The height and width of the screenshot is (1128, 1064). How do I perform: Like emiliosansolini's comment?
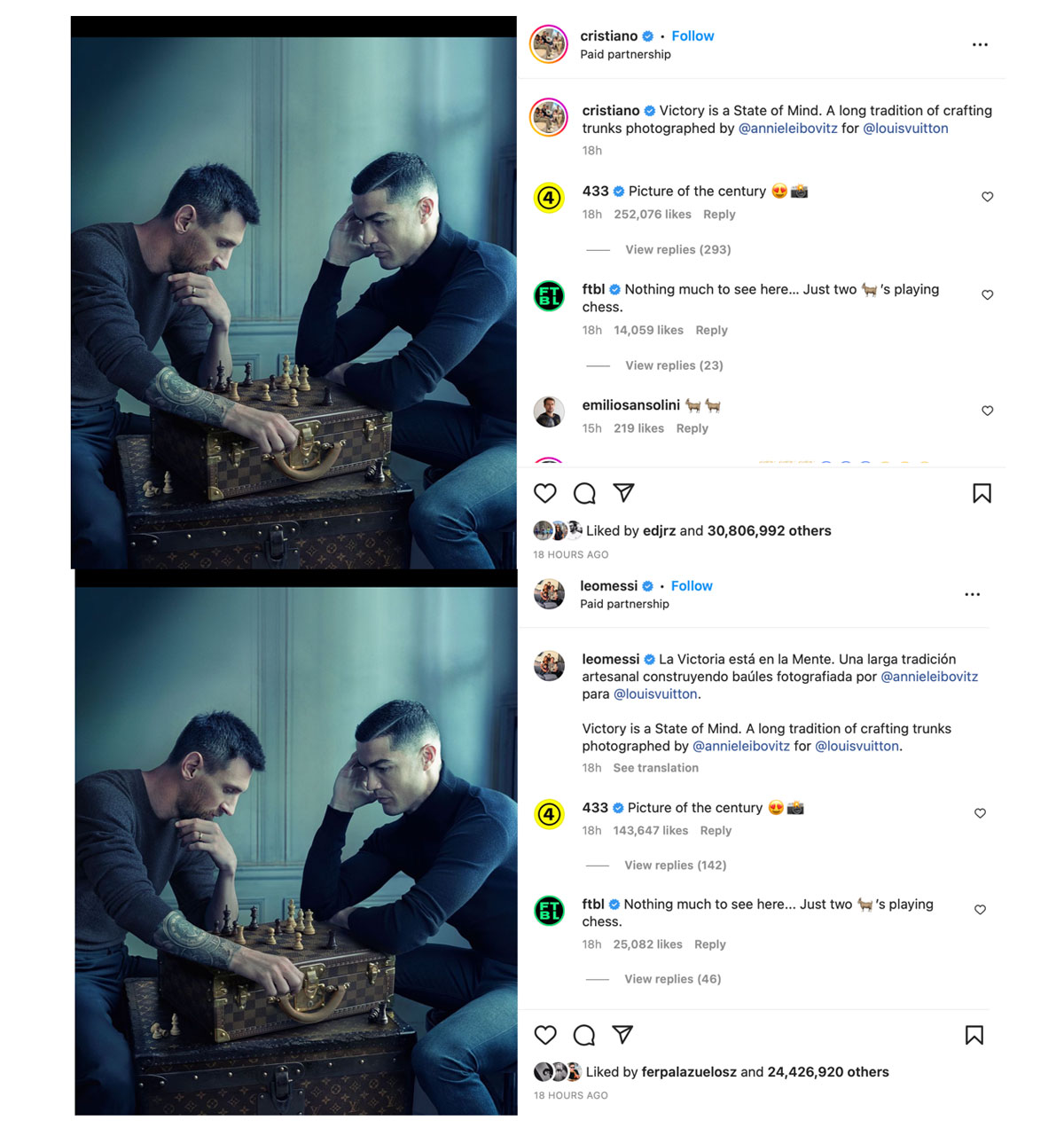pos(987,411)
